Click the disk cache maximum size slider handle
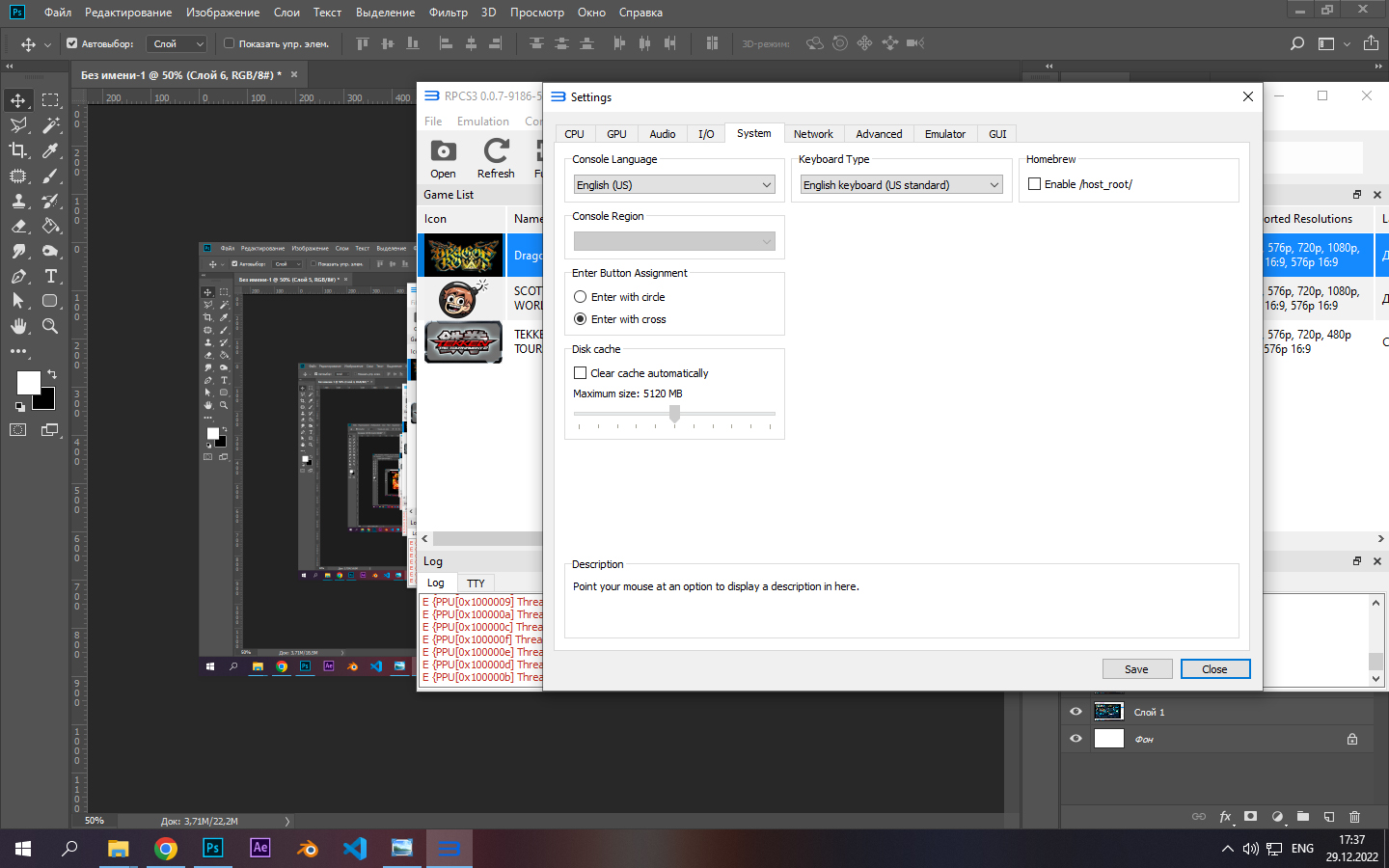The width and height of the screenshot is (1389, 868). click(674, 414)
